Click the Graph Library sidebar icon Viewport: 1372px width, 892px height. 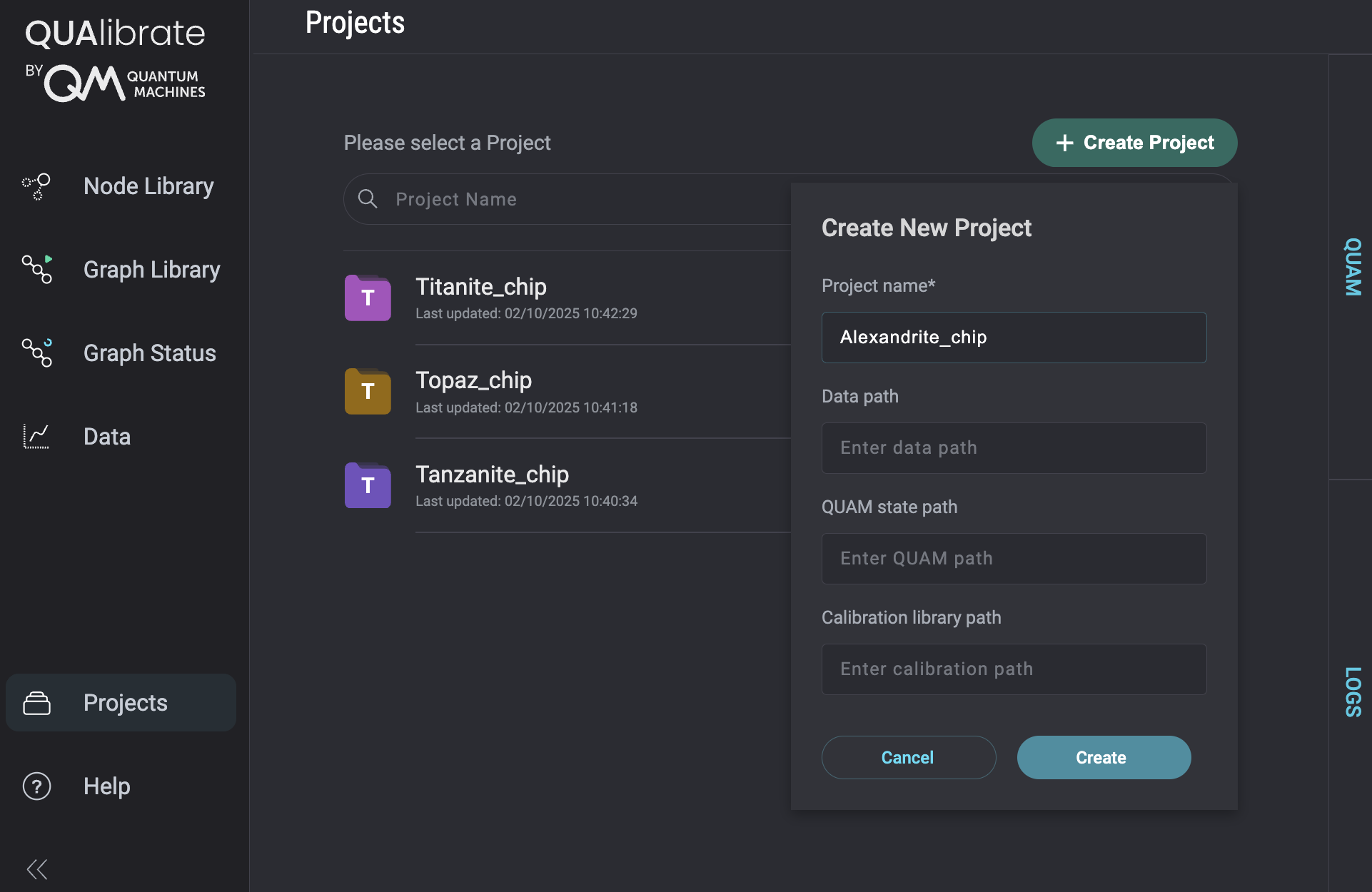coord(36,269)
